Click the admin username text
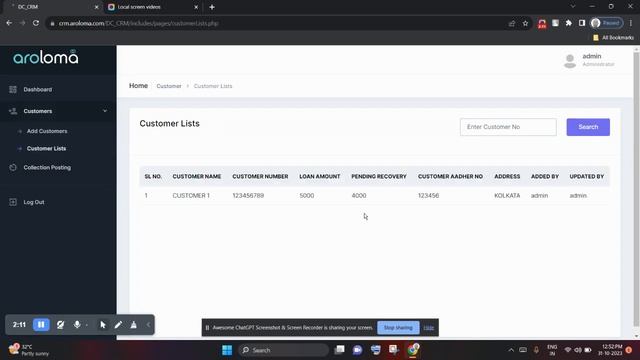The height and width of the screenshot is (360, 640). (x=591, y=56)
